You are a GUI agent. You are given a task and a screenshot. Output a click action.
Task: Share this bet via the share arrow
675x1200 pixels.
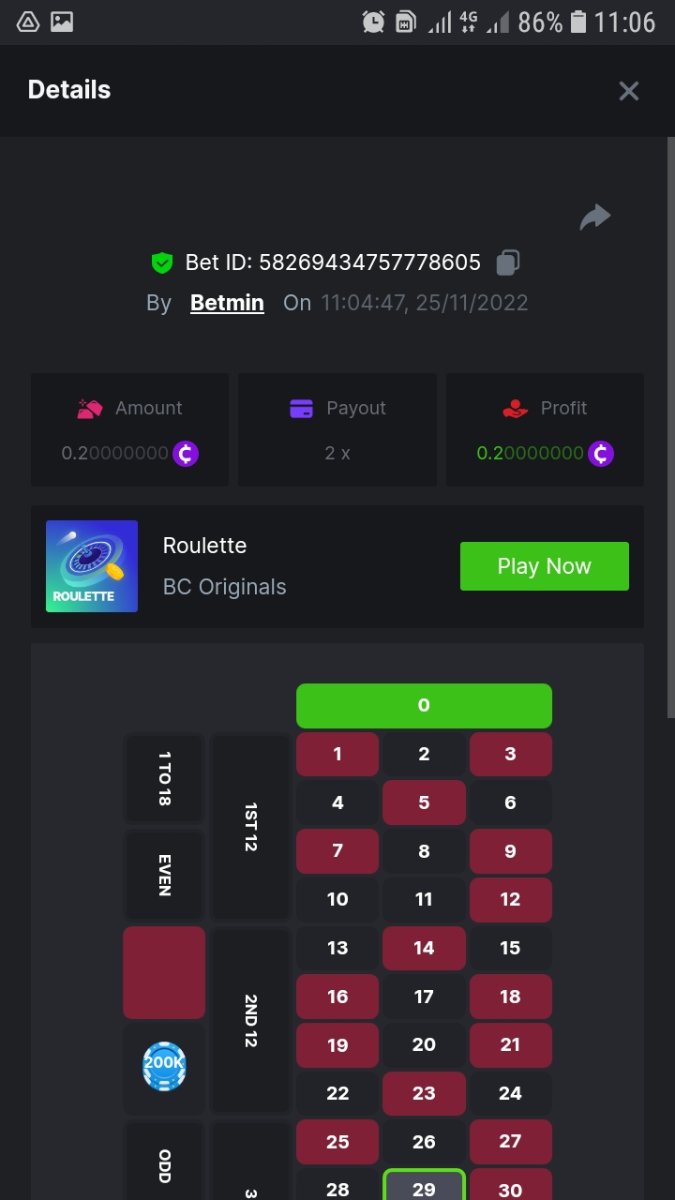(x=595, y=217)
